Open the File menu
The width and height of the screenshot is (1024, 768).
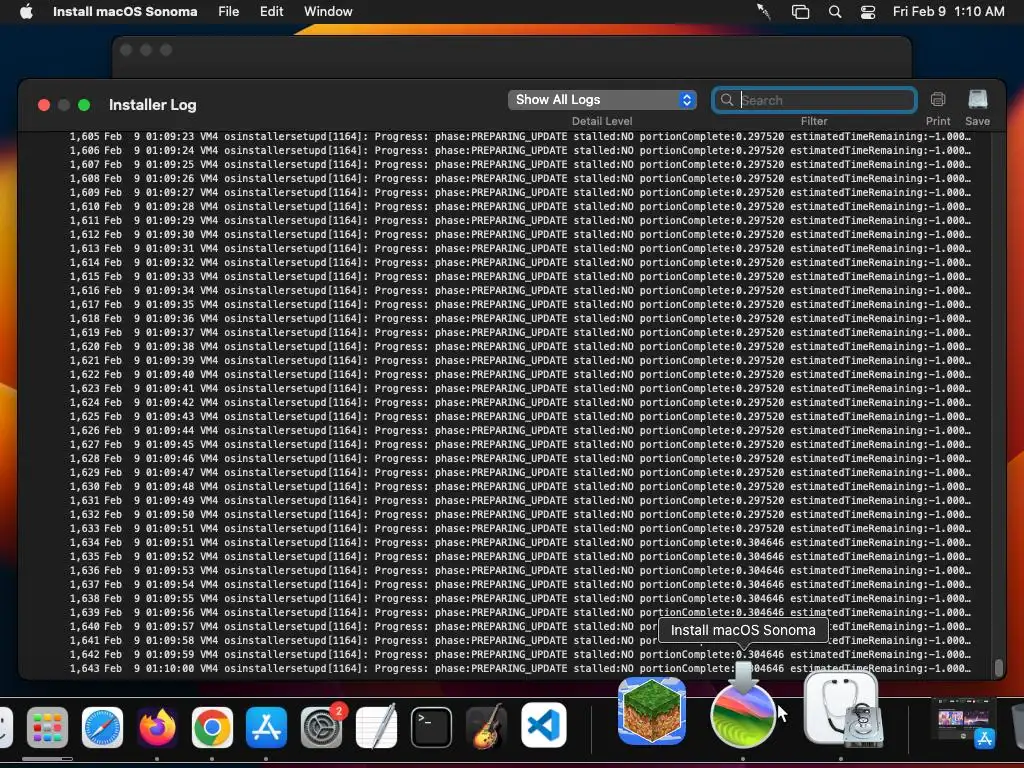pos(229,11)
